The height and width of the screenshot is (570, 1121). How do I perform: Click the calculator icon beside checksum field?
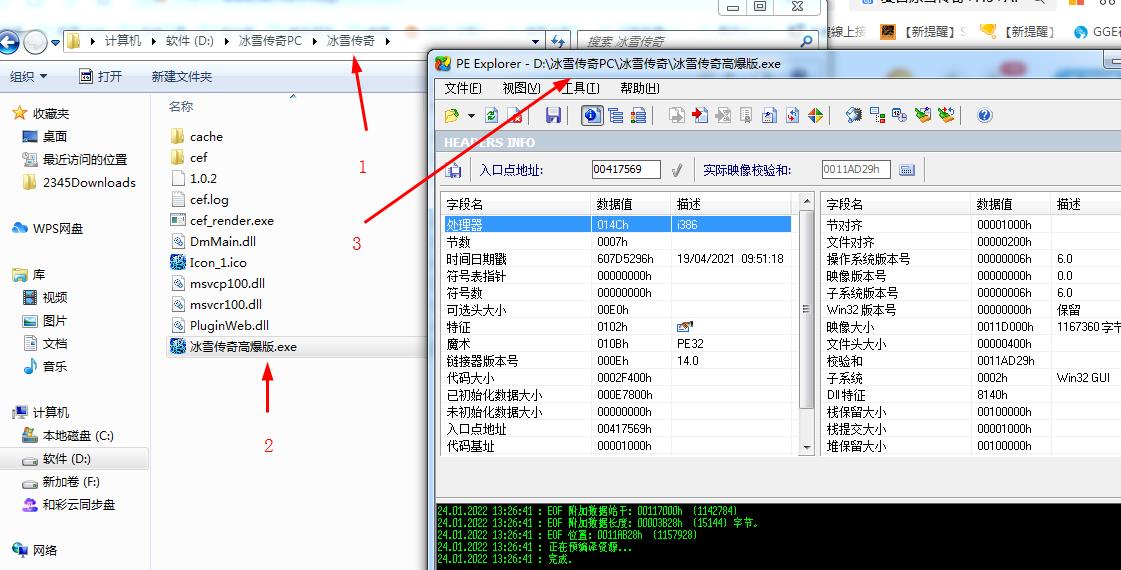click(907, 170)
